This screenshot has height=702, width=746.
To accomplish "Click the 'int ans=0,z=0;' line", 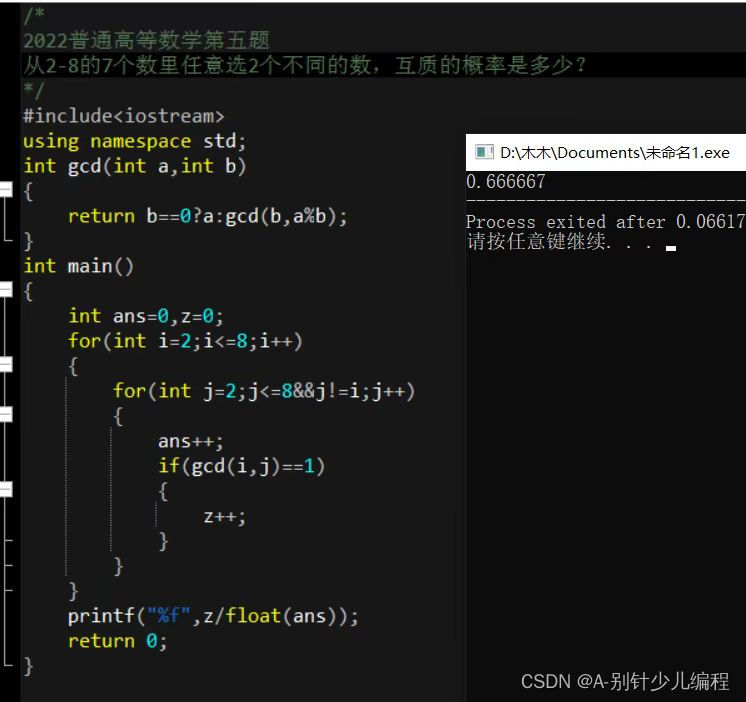I will (x=146, y=316).
